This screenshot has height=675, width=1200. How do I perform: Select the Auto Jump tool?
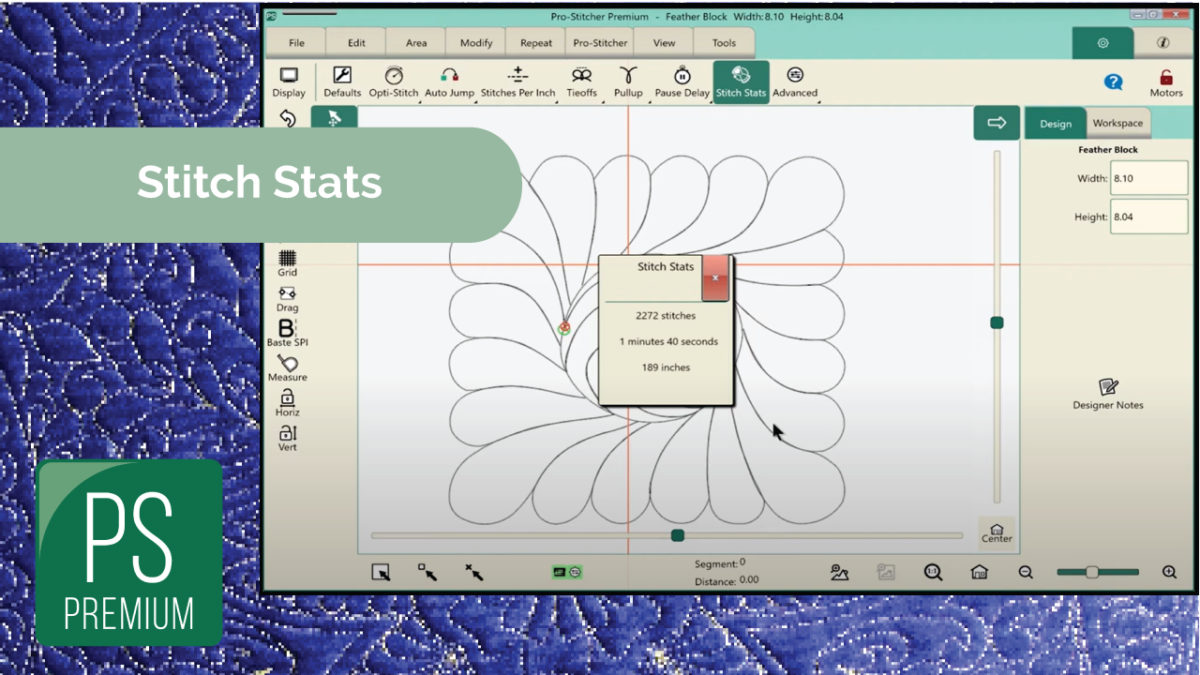pos(449,81)
